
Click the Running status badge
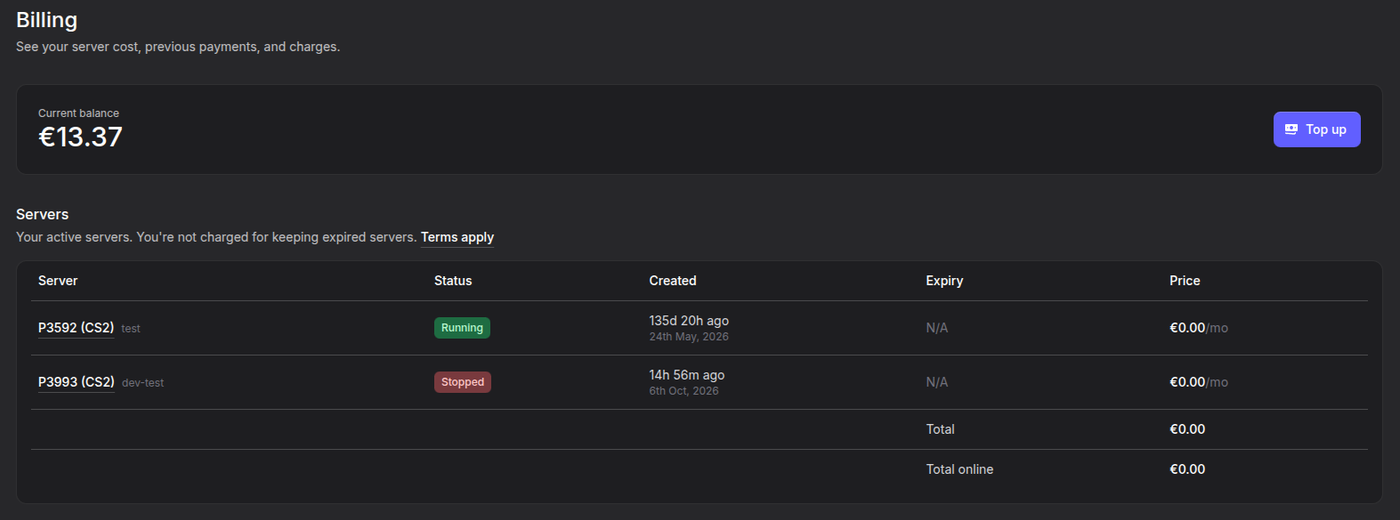462,328
